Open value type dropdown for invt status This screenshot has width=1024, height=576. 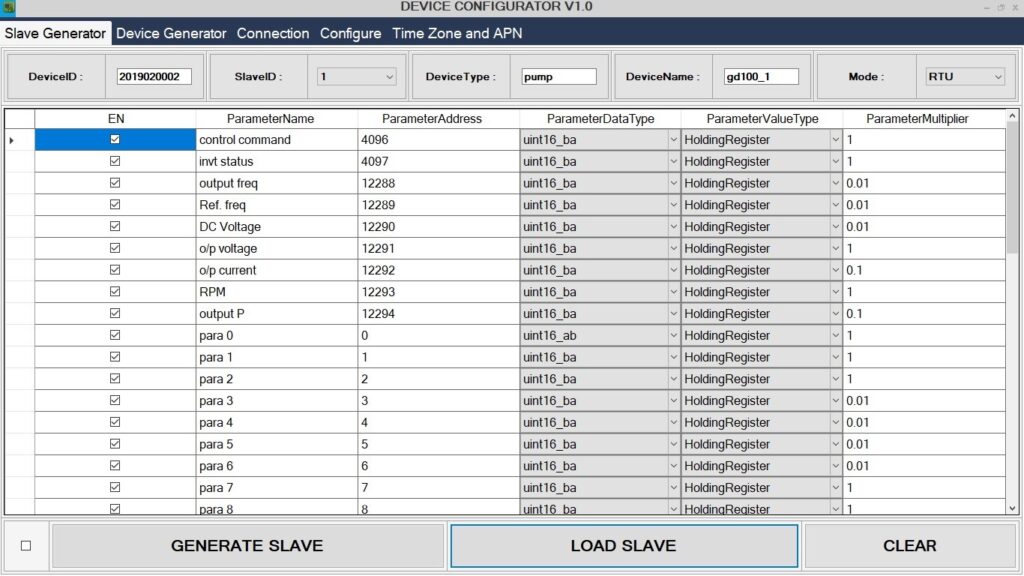[835, 161]
